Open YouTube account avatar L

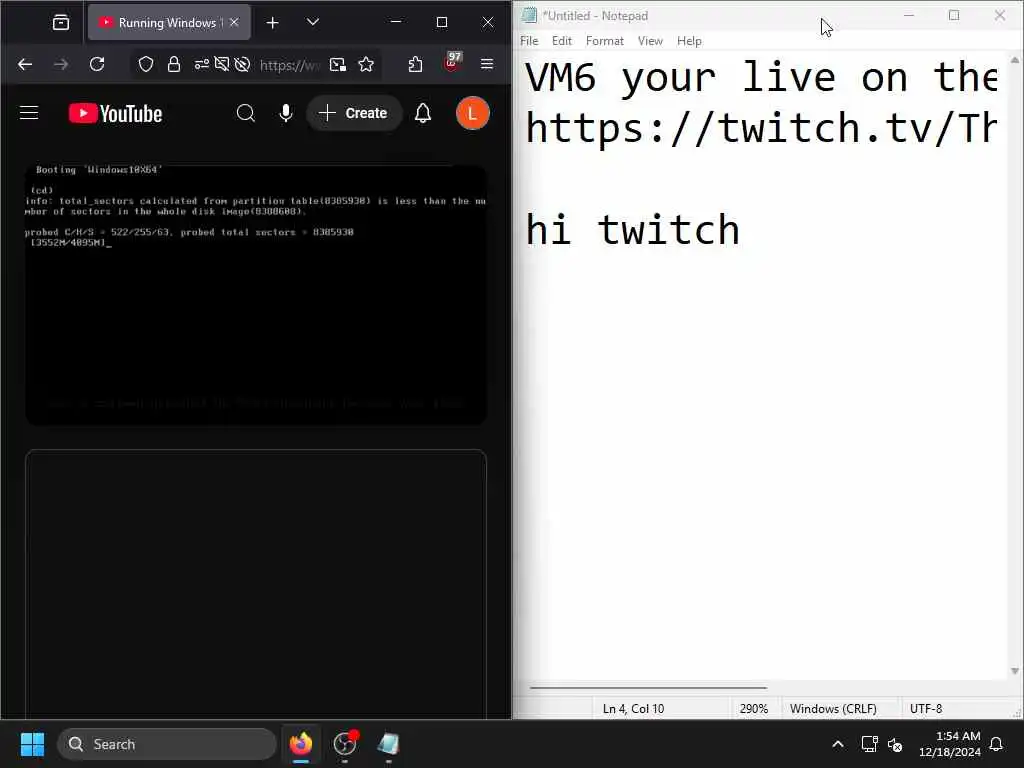pos(472,113)
